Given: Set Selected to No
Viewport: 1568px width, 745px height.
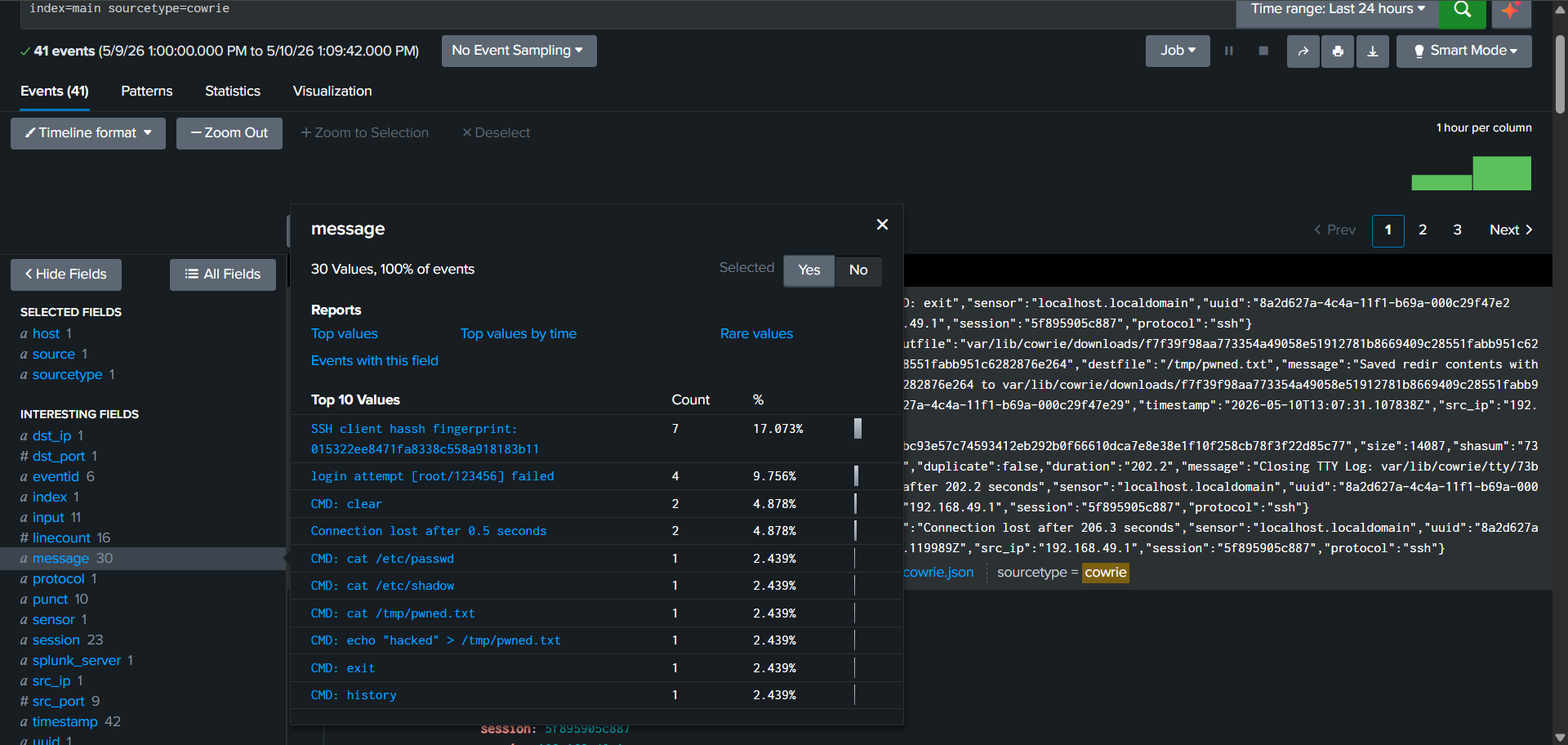Looking at the screenshot, I should point(858,270).
